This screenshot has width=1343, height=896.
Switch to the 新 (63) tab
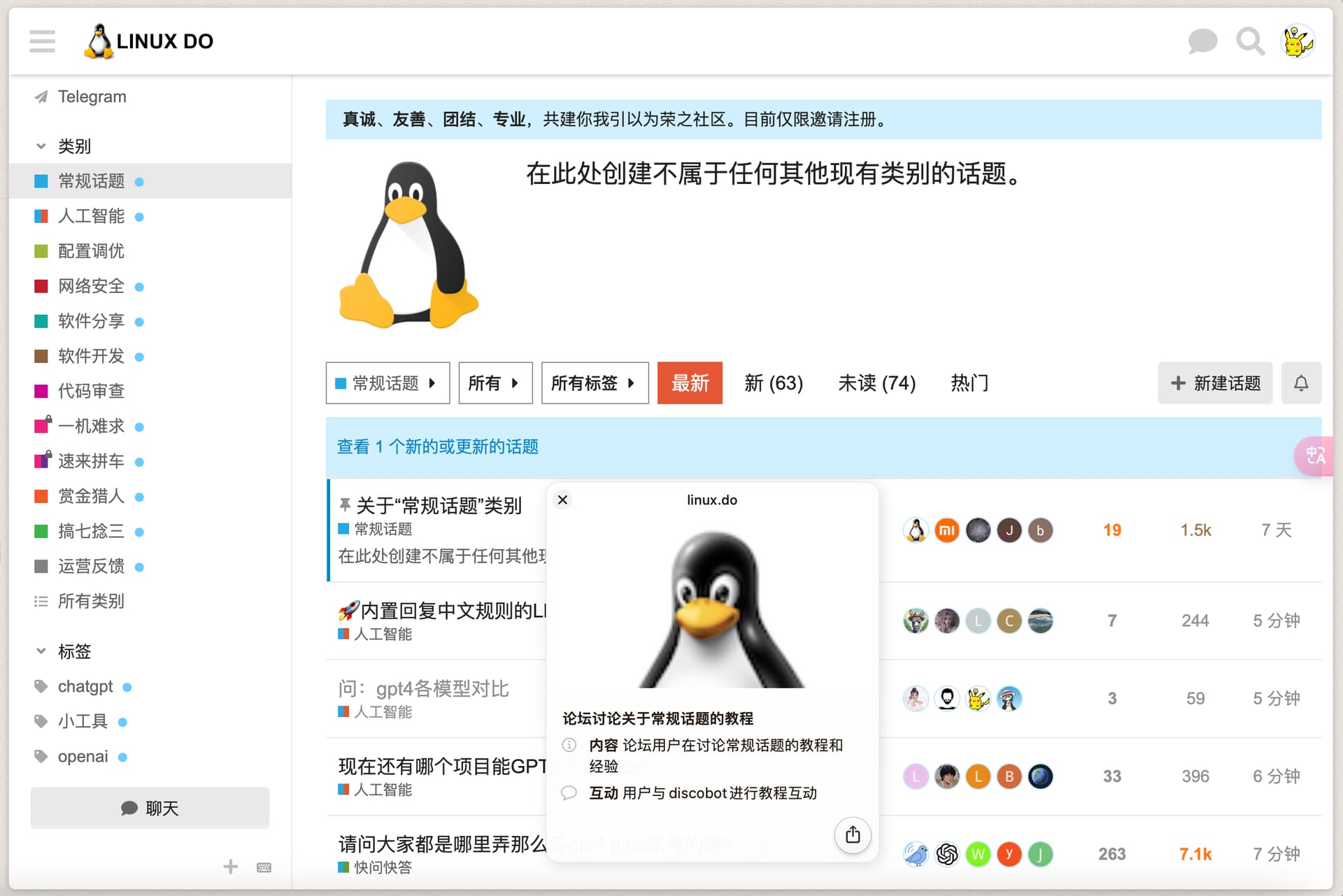[774, 383]
